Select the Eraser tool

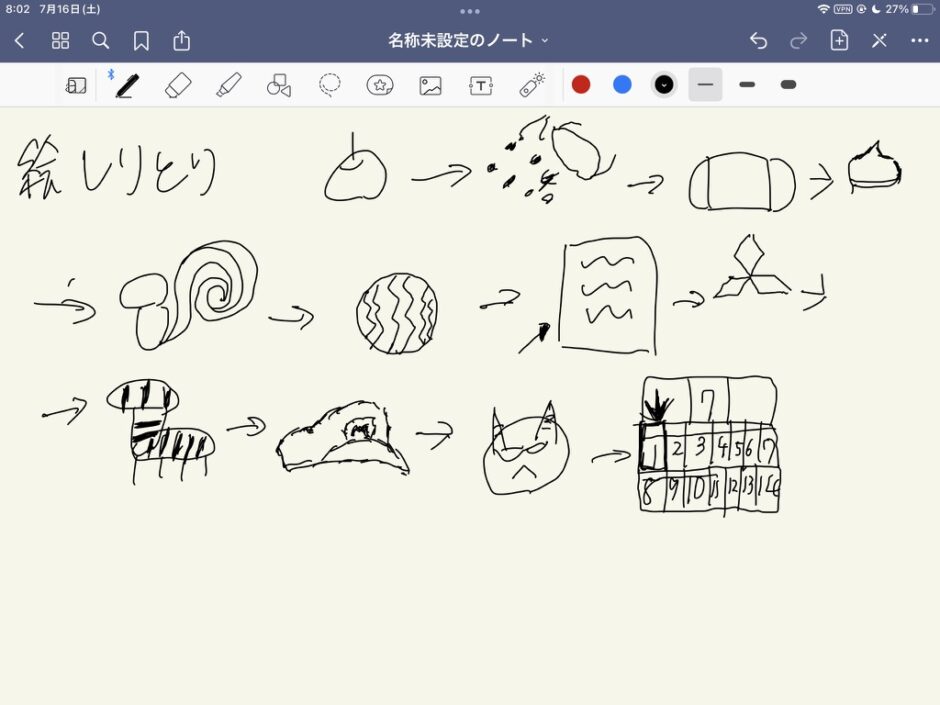[177, 85]
